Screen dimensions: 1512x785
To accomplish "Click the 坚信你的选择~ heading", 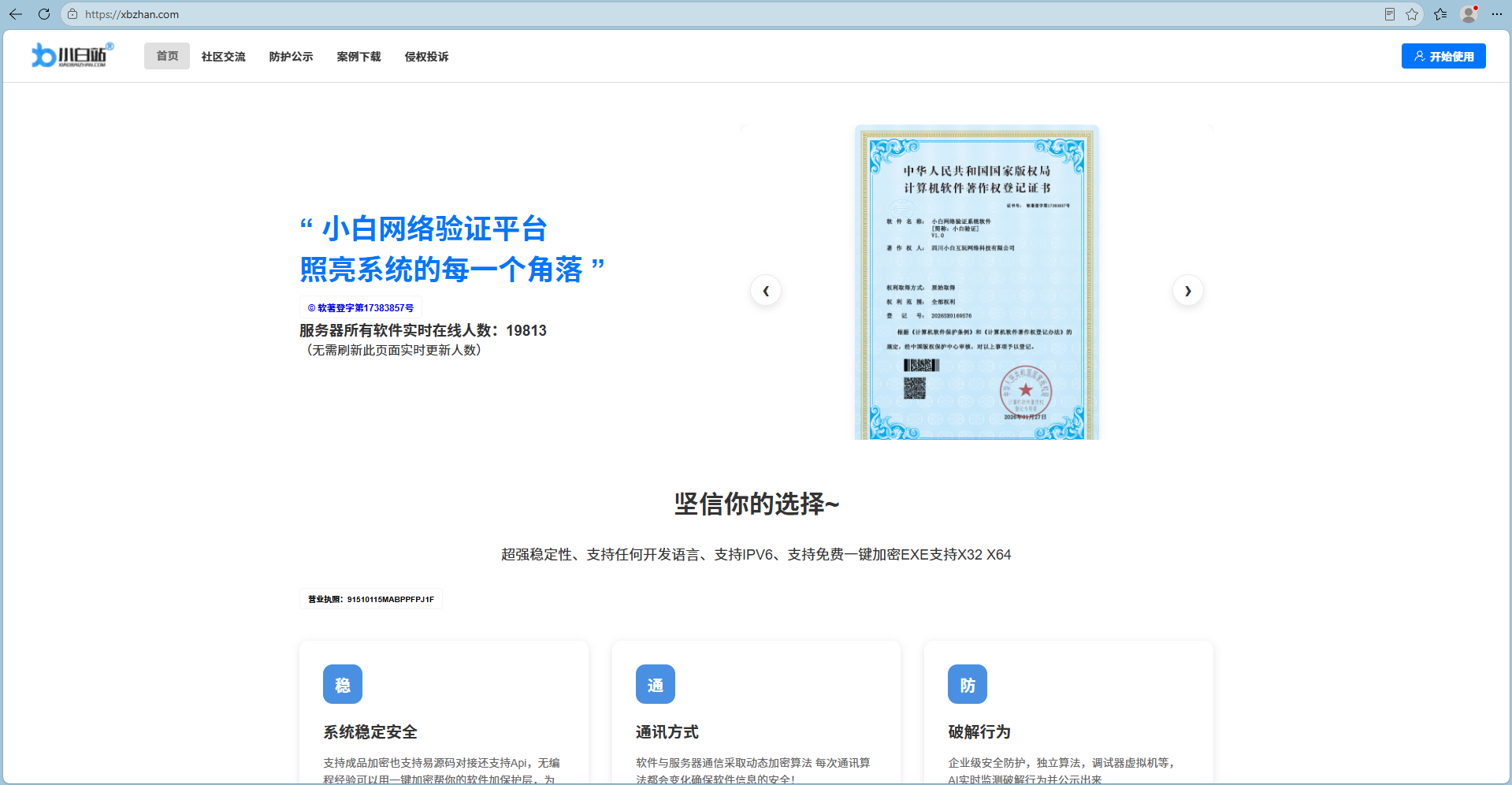I will coord(756,504).
